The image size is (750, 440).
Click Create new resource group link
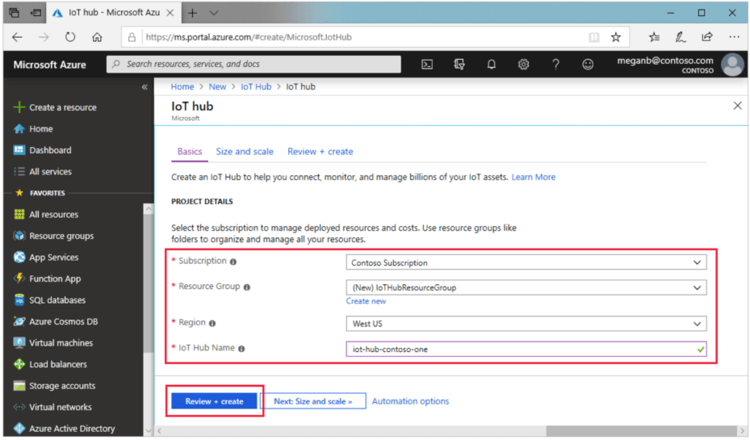(x=366, y=301)
